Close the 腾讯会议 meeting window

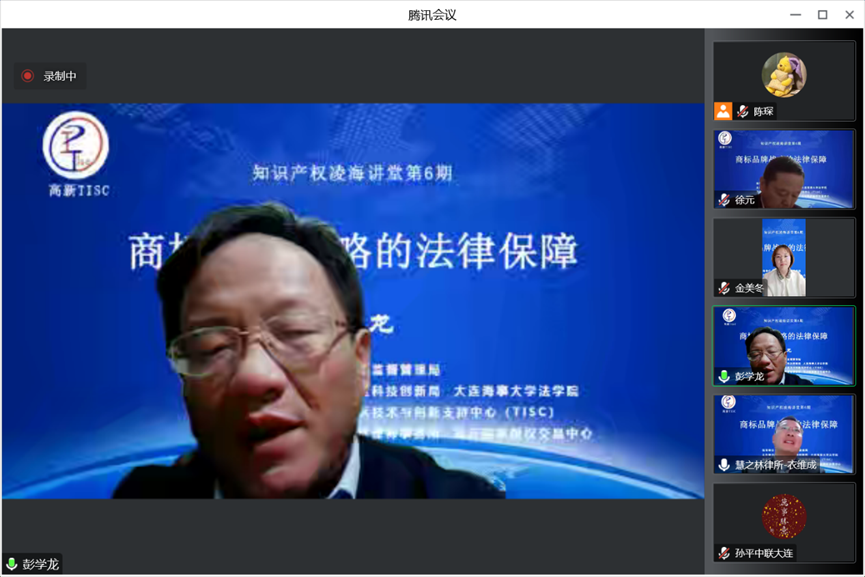click(x=848, y=14)
